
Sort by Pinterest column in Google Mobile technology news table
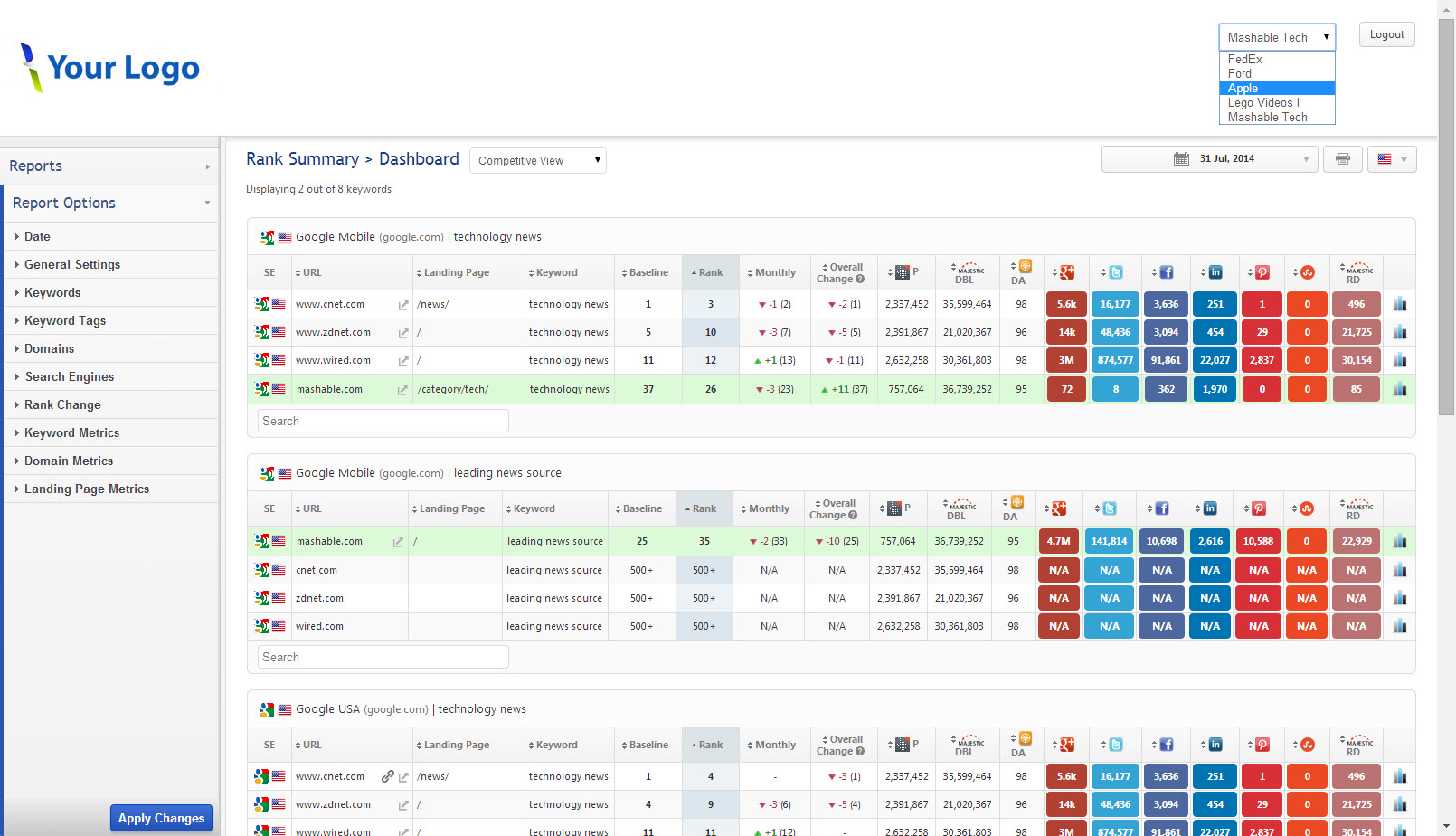[1259, 272]
